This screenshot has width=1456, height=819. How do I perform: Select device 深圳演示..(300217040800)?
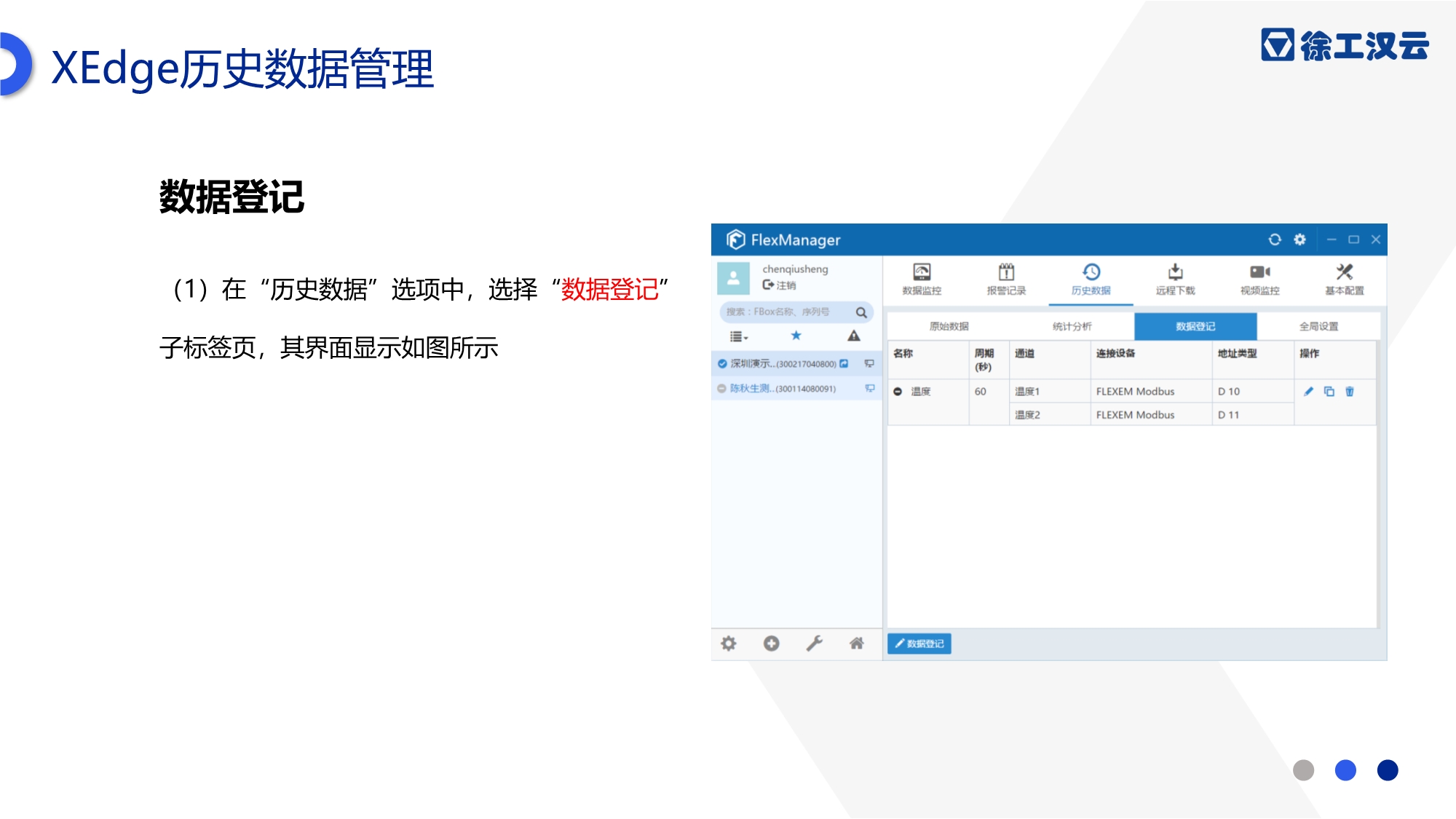pyautogui.click(x=796, y=363)
